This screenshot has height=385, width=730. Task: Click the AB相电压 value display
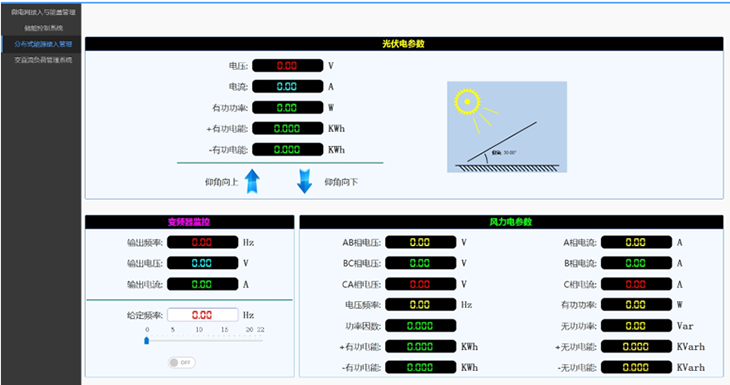click(x=420, y=242)
